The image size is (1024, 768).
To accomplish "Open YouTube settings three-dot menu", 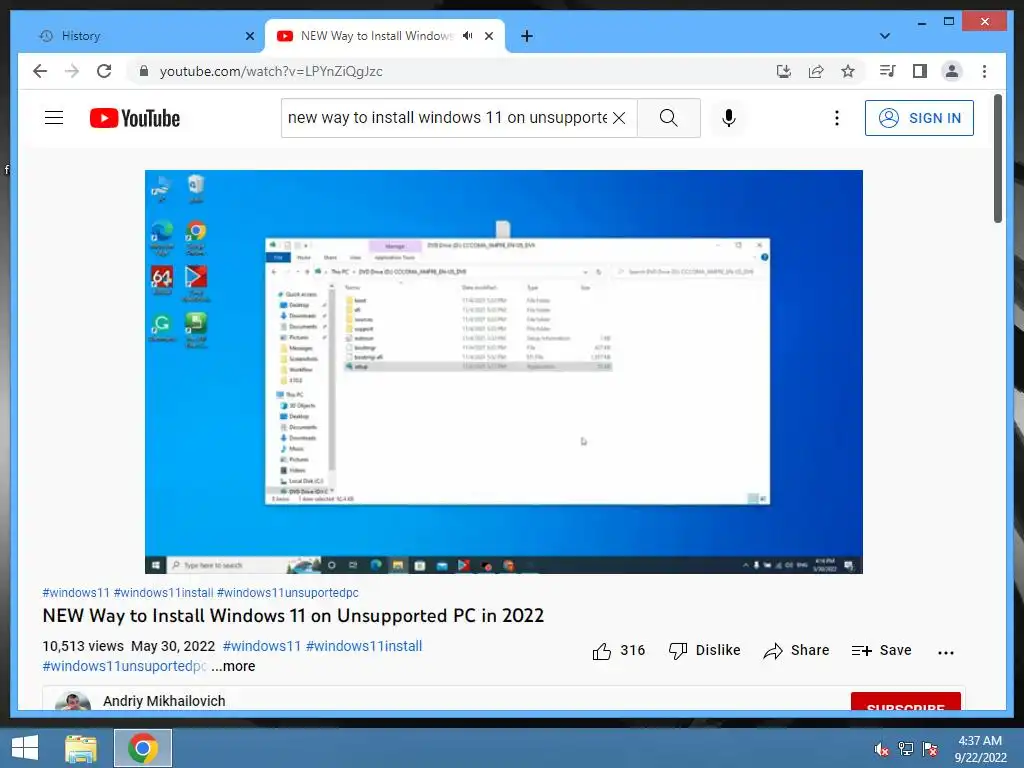I will 837,118.
